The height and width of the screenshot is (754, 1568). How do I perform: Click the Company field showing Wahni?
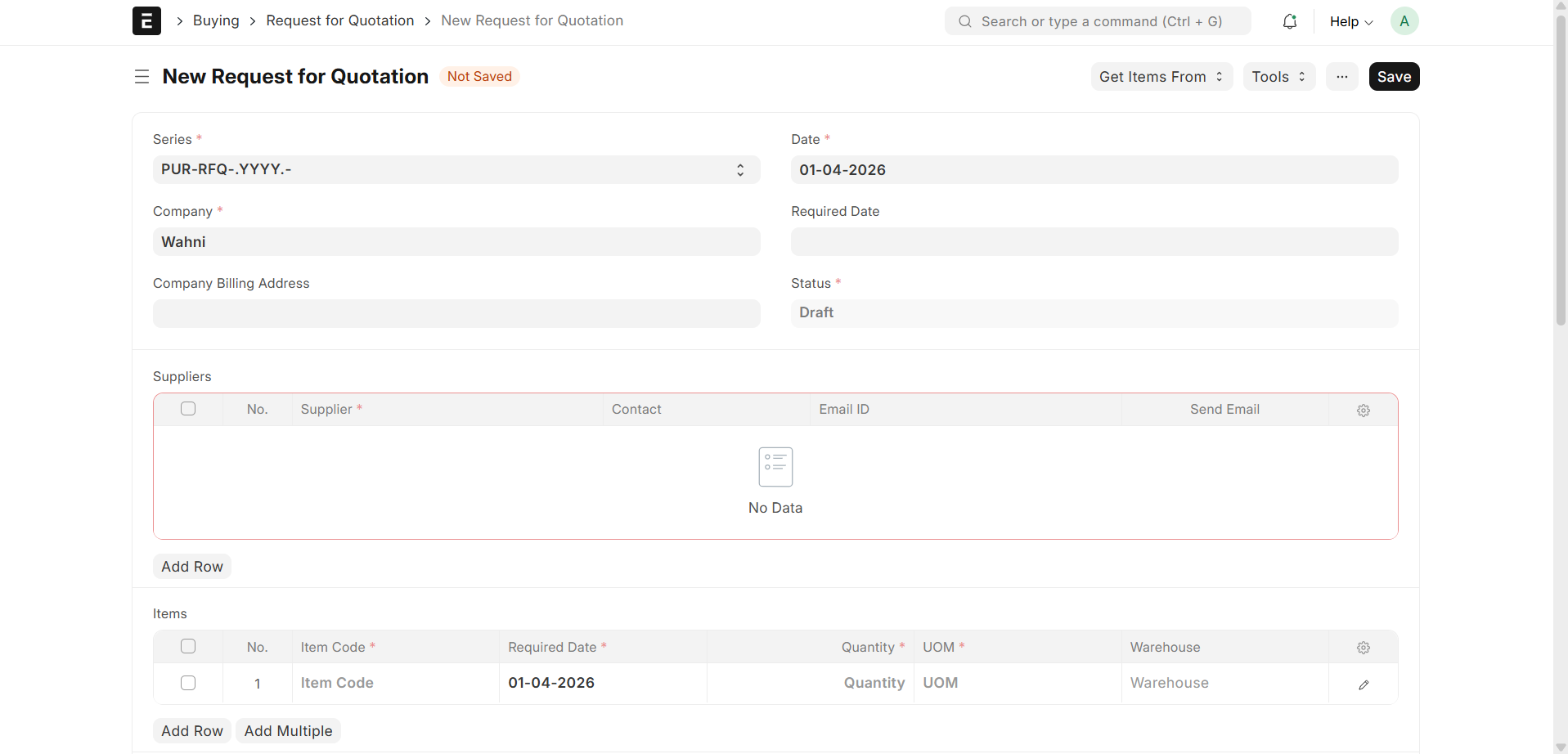[456, 242]
